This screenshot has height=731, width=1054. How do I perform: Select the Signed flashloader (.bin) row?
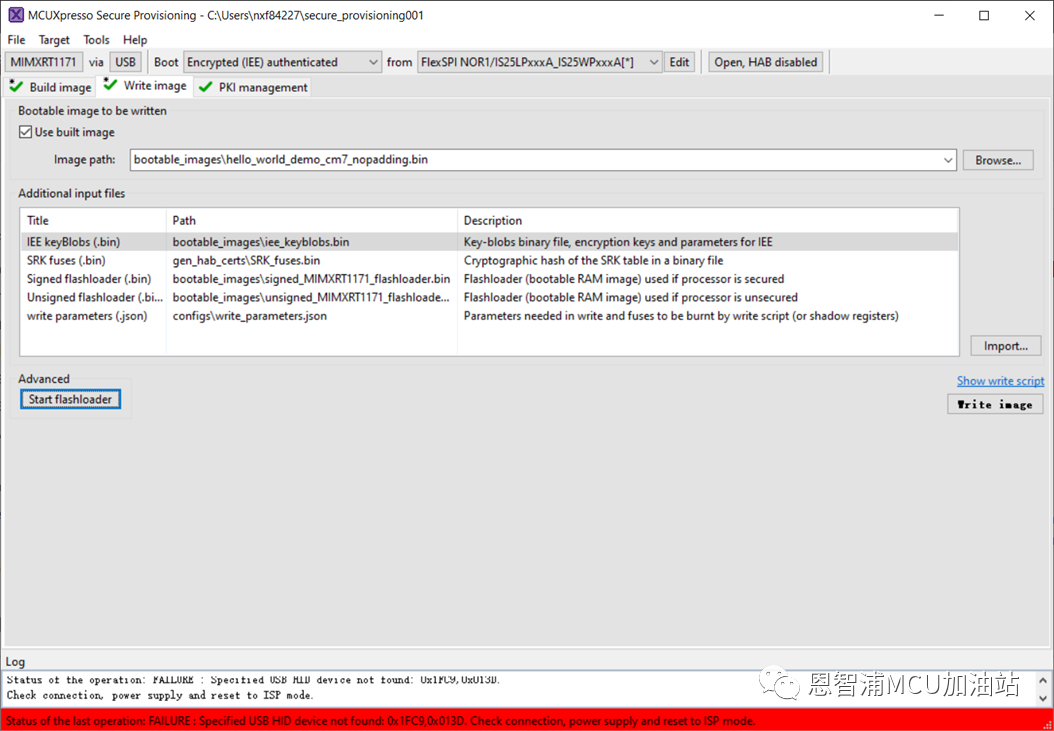click(489, 278)
